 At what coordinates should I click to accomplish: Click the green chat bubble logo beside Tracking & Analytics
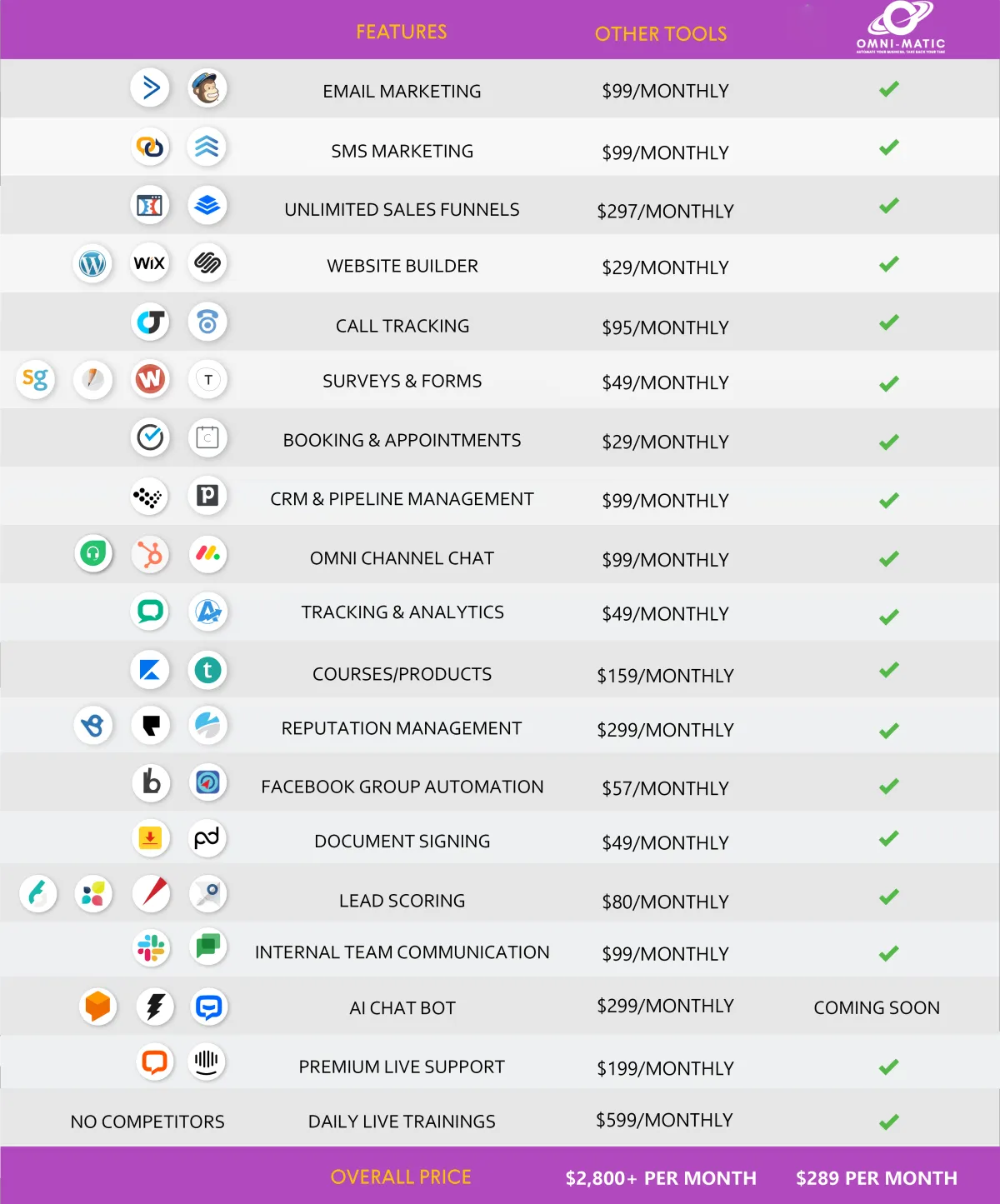(150, 612)
